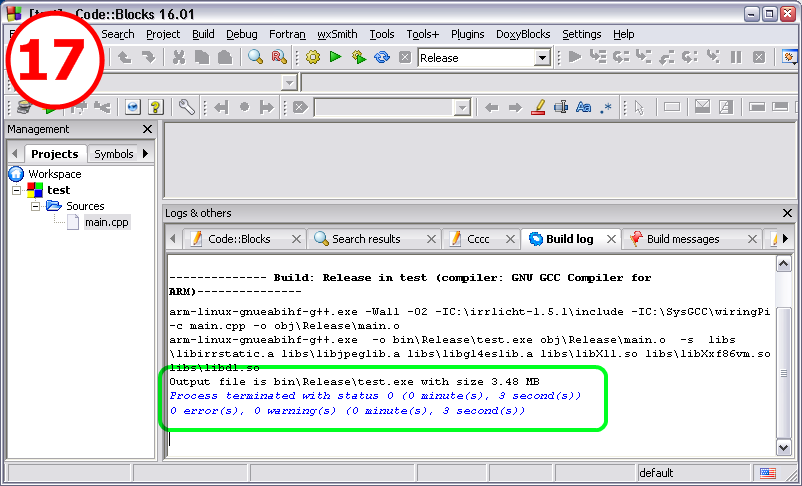Image resolution: width=802 pixels, height=486 pixels.
Task: Start debugger with the Debug/Continue arrow
Action: [x=575, y=57]
